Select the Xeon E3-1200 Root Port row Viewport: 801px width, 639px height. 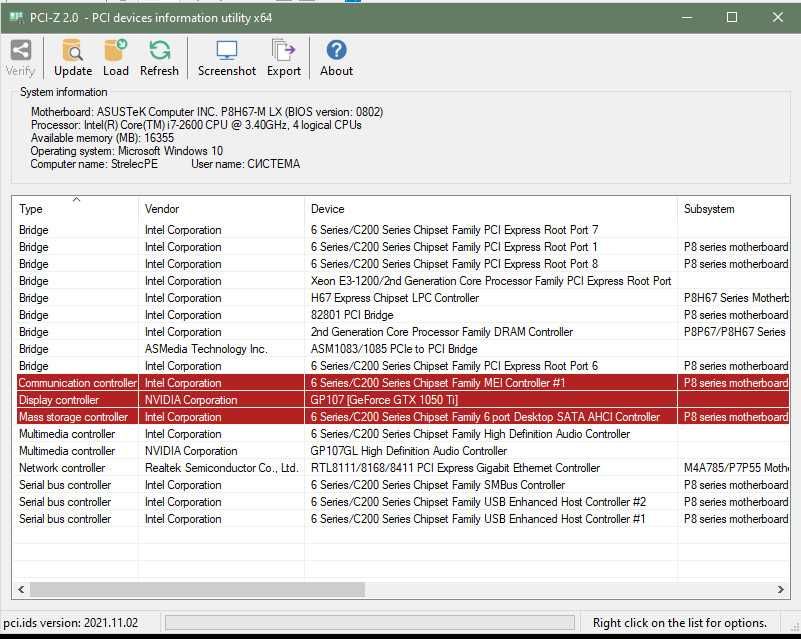point(403,281)
